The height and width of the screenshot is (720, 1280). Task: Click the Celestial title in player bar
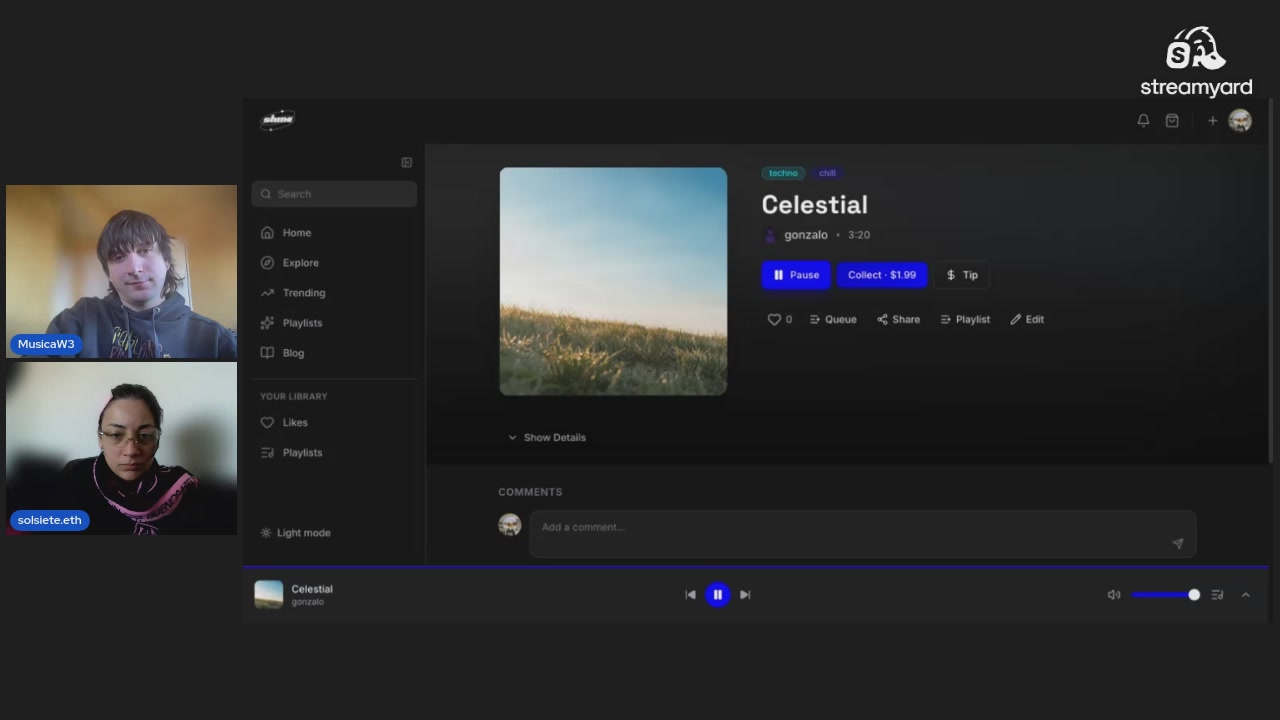click(x=312, y=589)
